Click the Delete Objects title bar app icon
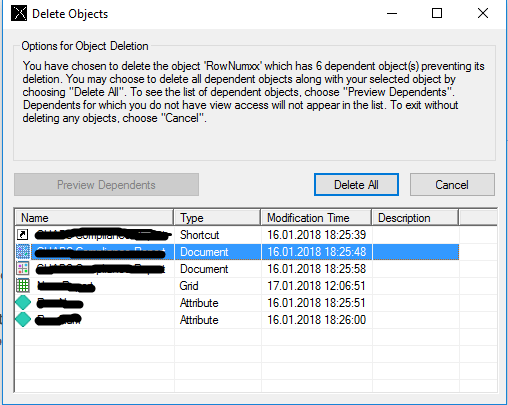The image size is (508, 405). [x=19, y=14]
